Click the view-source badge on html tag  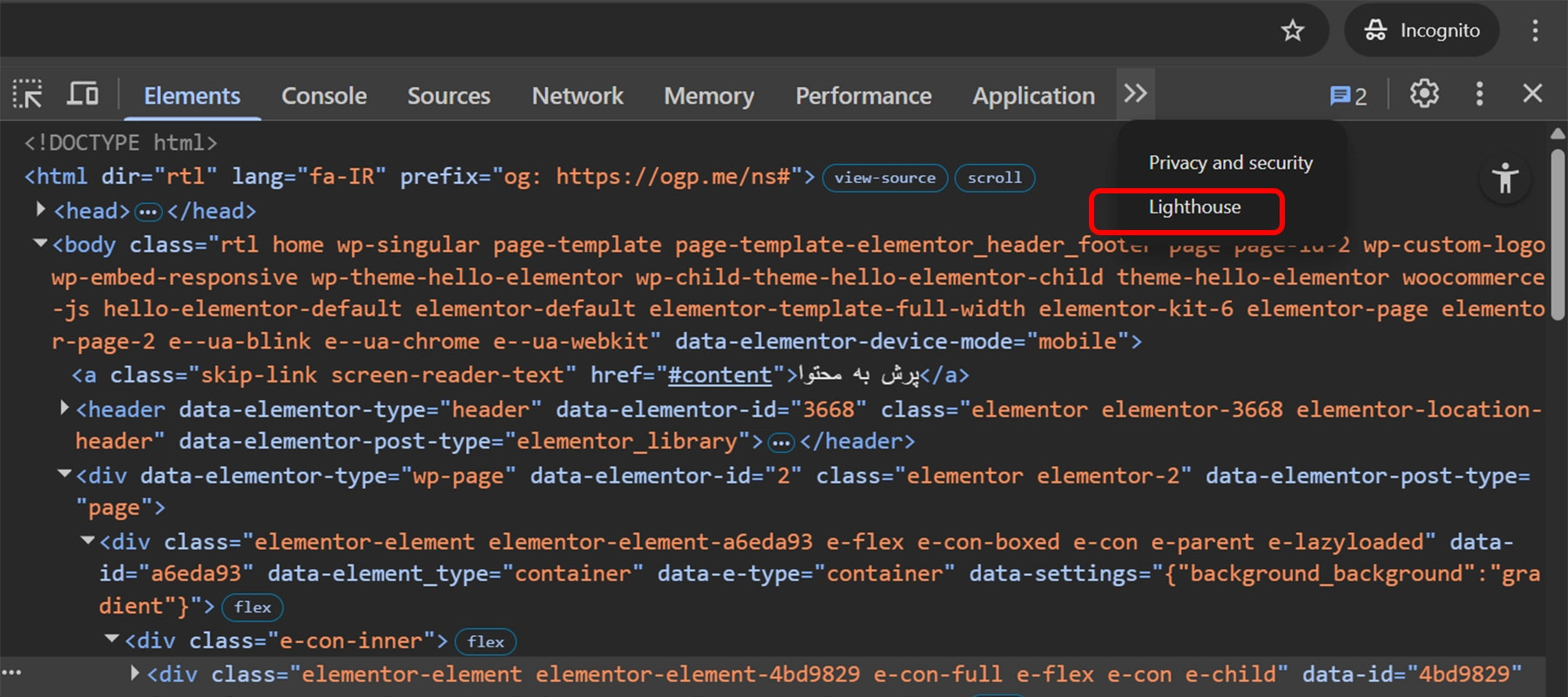(884, 178)
